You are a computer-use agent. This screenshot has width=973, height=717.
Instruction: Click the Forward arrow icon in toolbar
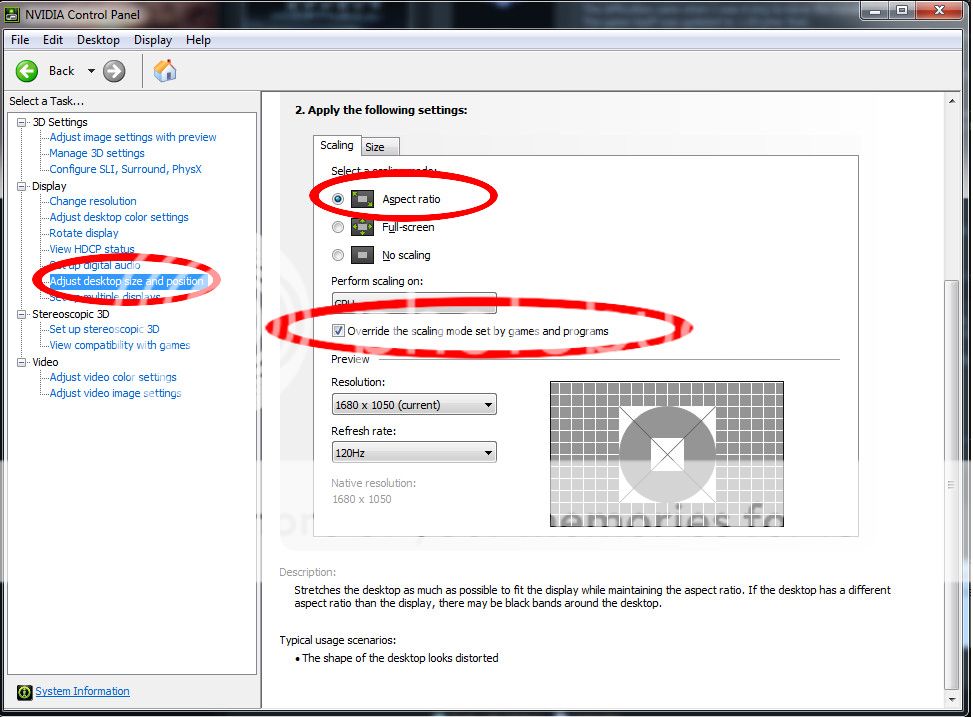114,71
